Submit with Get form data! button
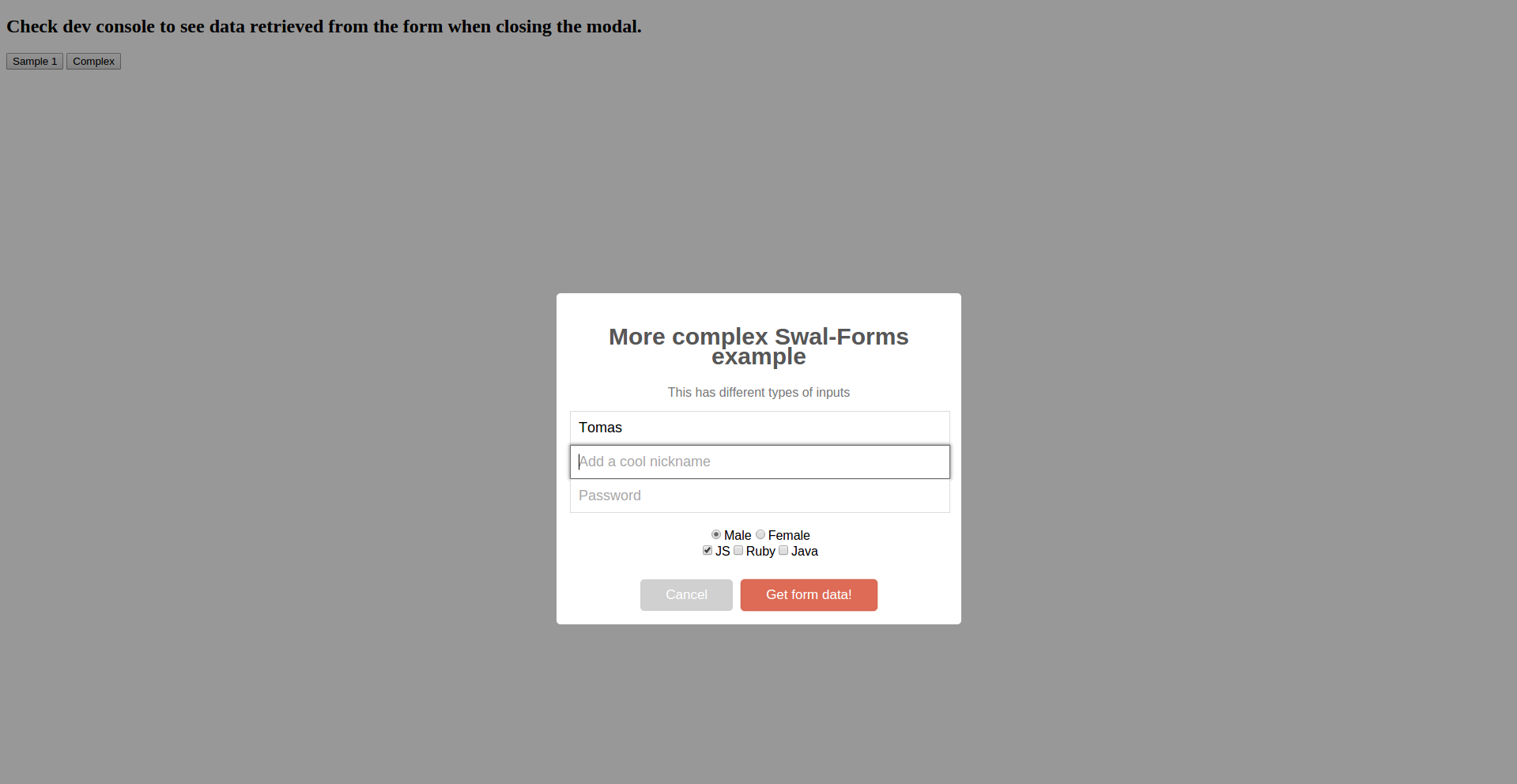 pos(809,595)
